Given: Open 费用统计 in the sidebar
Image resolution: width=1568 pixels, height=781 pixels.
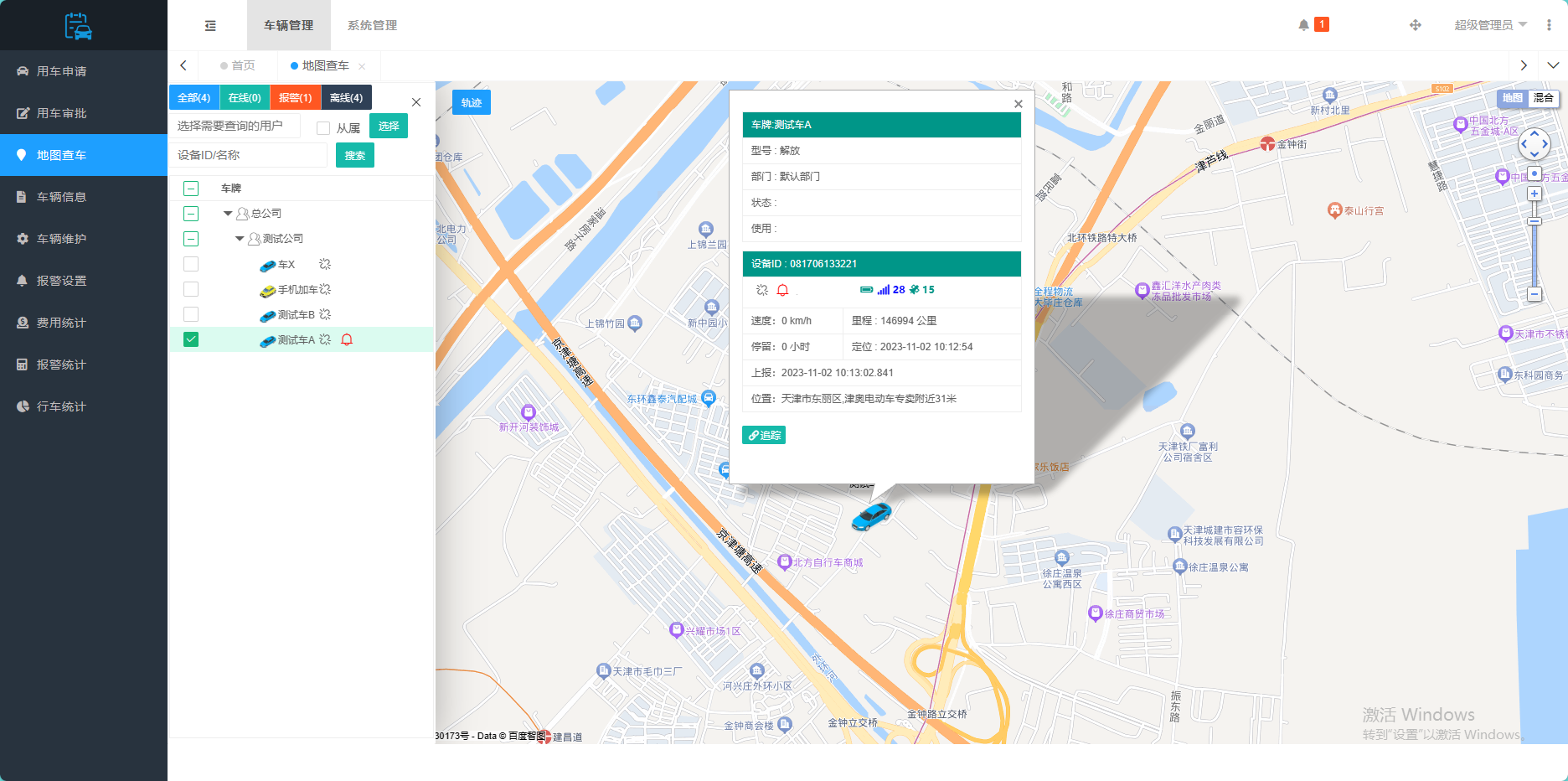Looking at the screenshot, I should pos(84,323).
